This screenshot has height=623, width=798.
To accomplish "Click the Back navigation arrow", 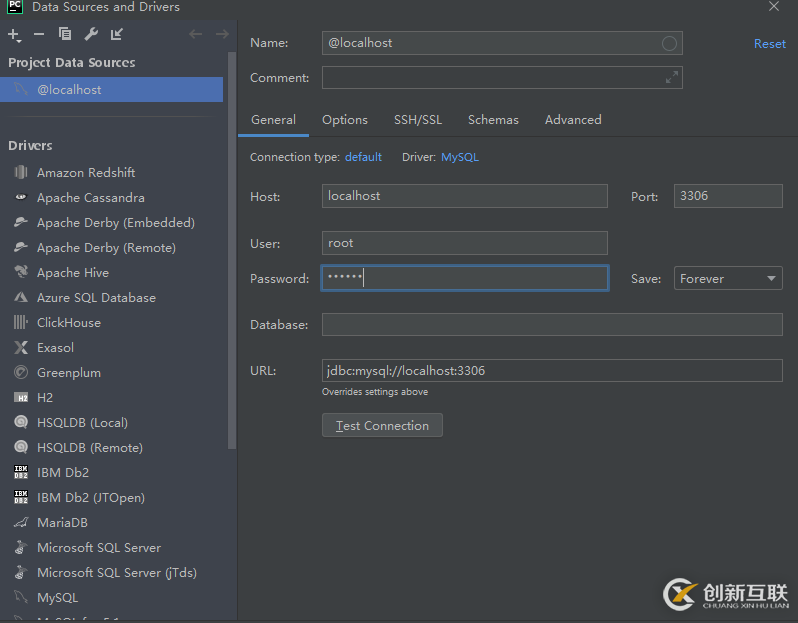I will pos(195,35).
